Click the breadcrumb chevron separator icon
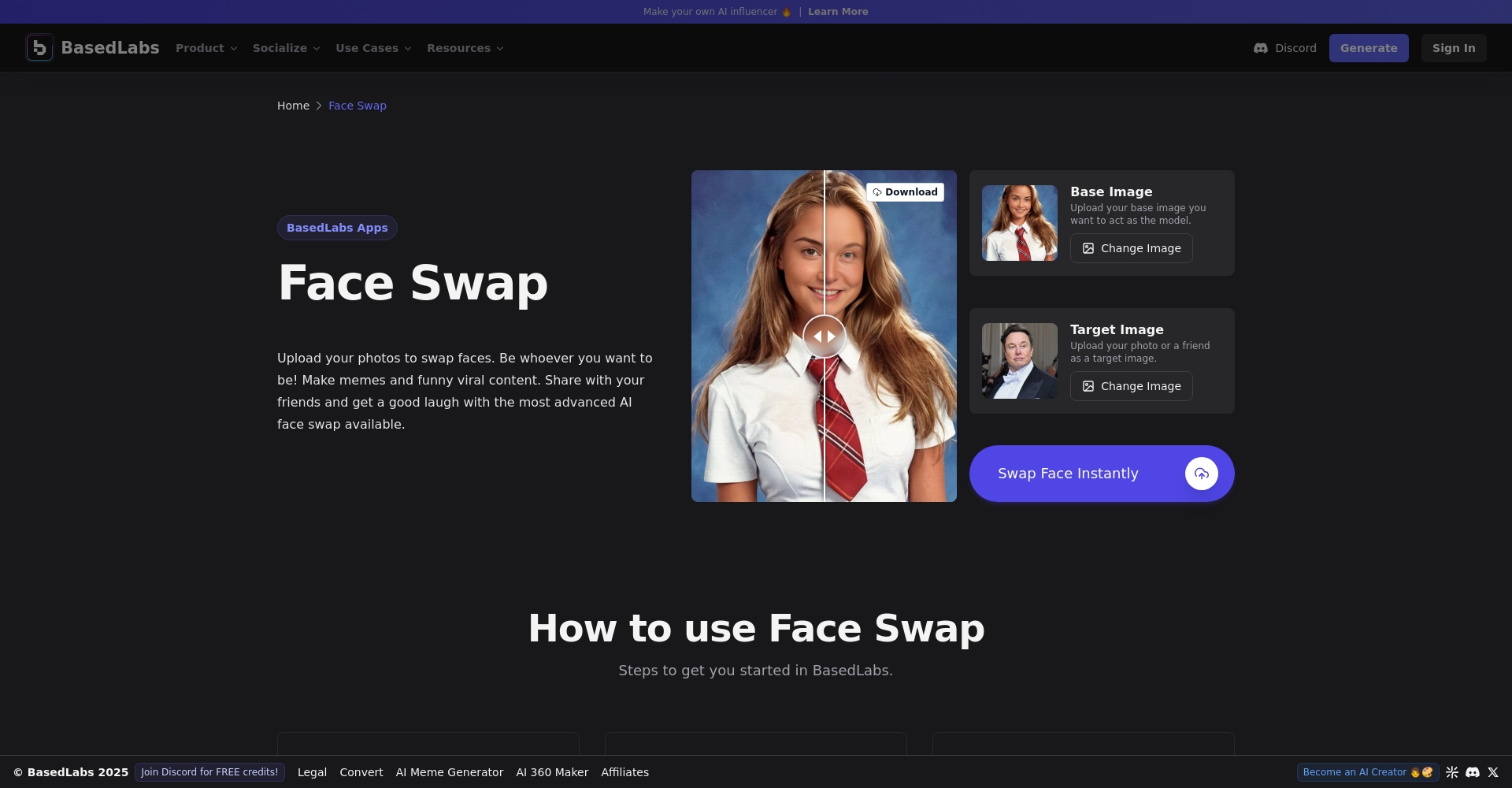Screen dimensions: 1512x788 coord(319,106)
